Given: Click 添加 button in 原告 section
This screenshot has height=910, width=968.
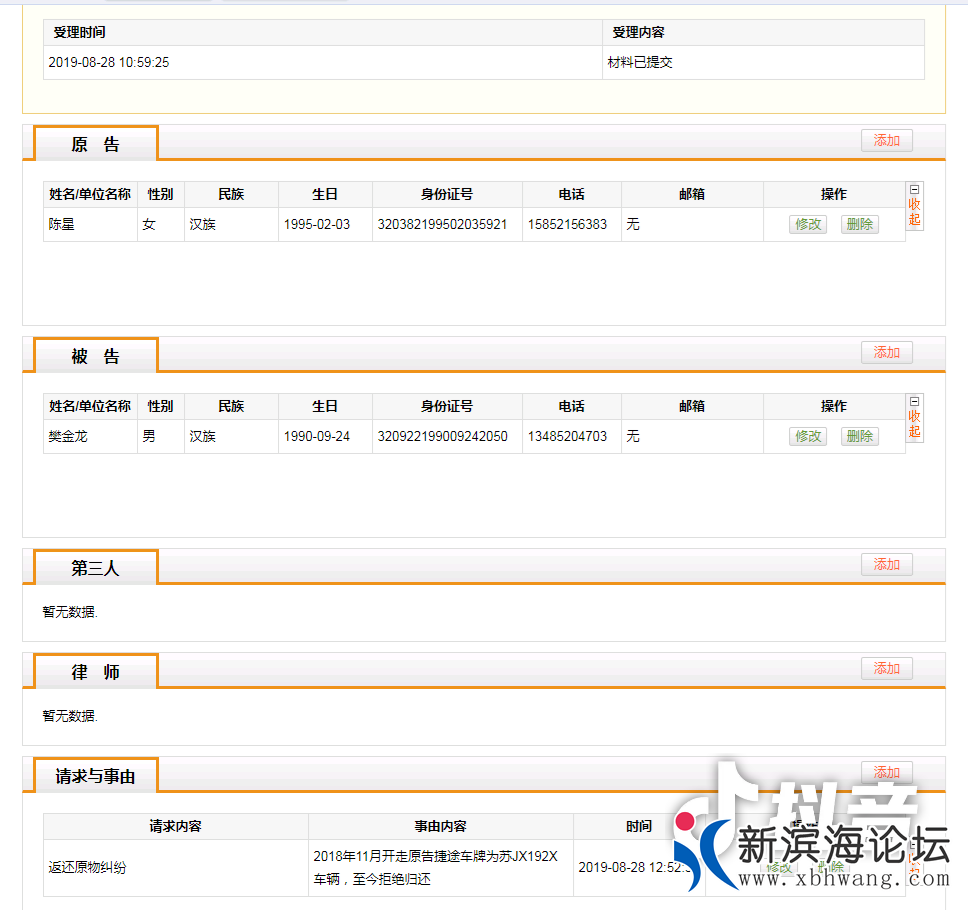Looking at the screenshot, I should click(887, 140).
